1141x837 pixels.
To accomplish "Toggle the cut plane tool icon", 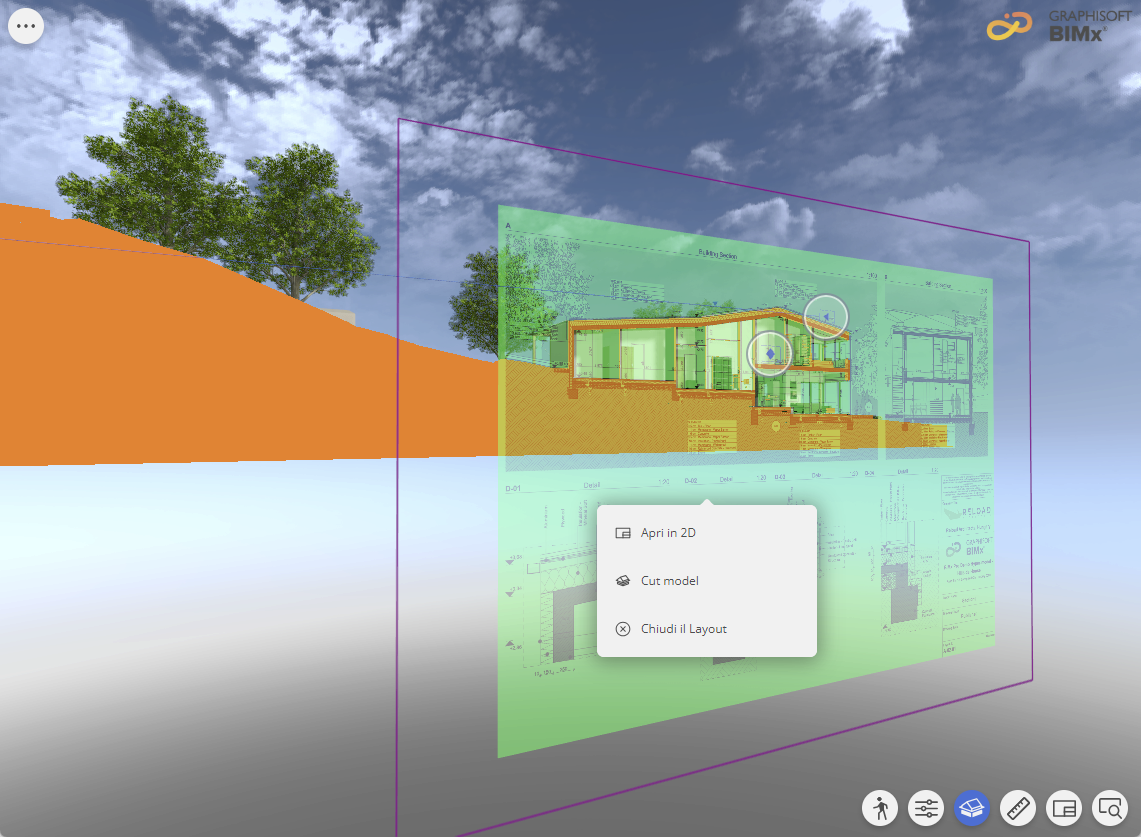I will (x=972, y=808).
